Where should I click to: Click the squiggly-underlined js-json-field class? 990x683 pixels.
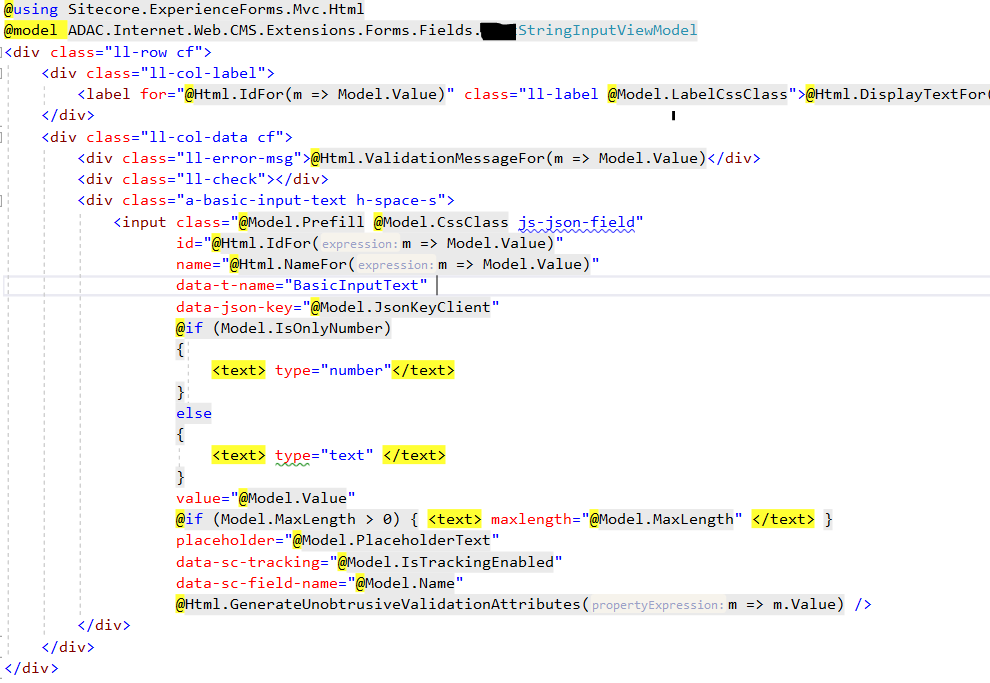coord(580,222)
